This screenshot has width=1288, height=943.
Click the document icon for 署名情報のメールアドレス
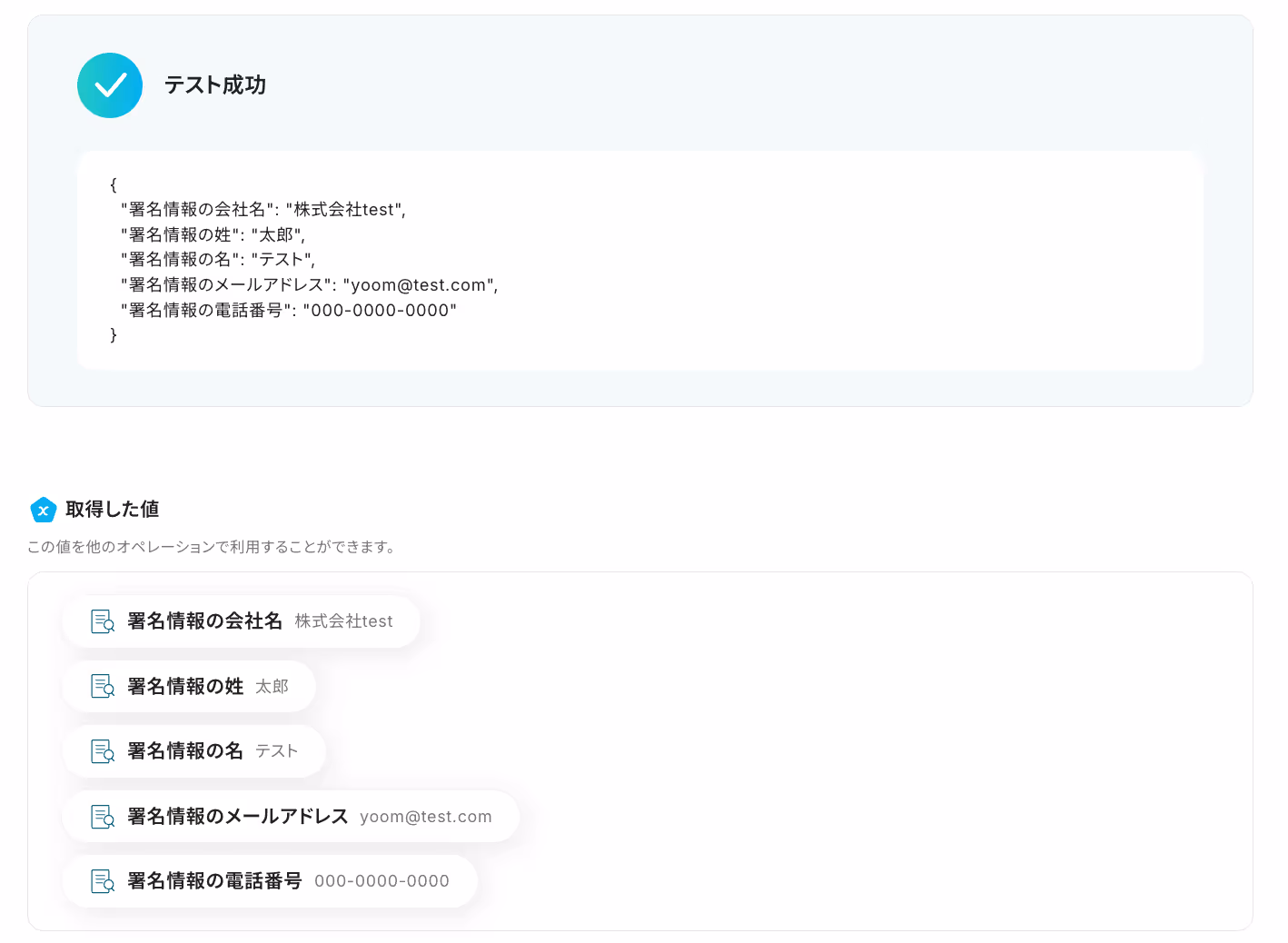103,817
